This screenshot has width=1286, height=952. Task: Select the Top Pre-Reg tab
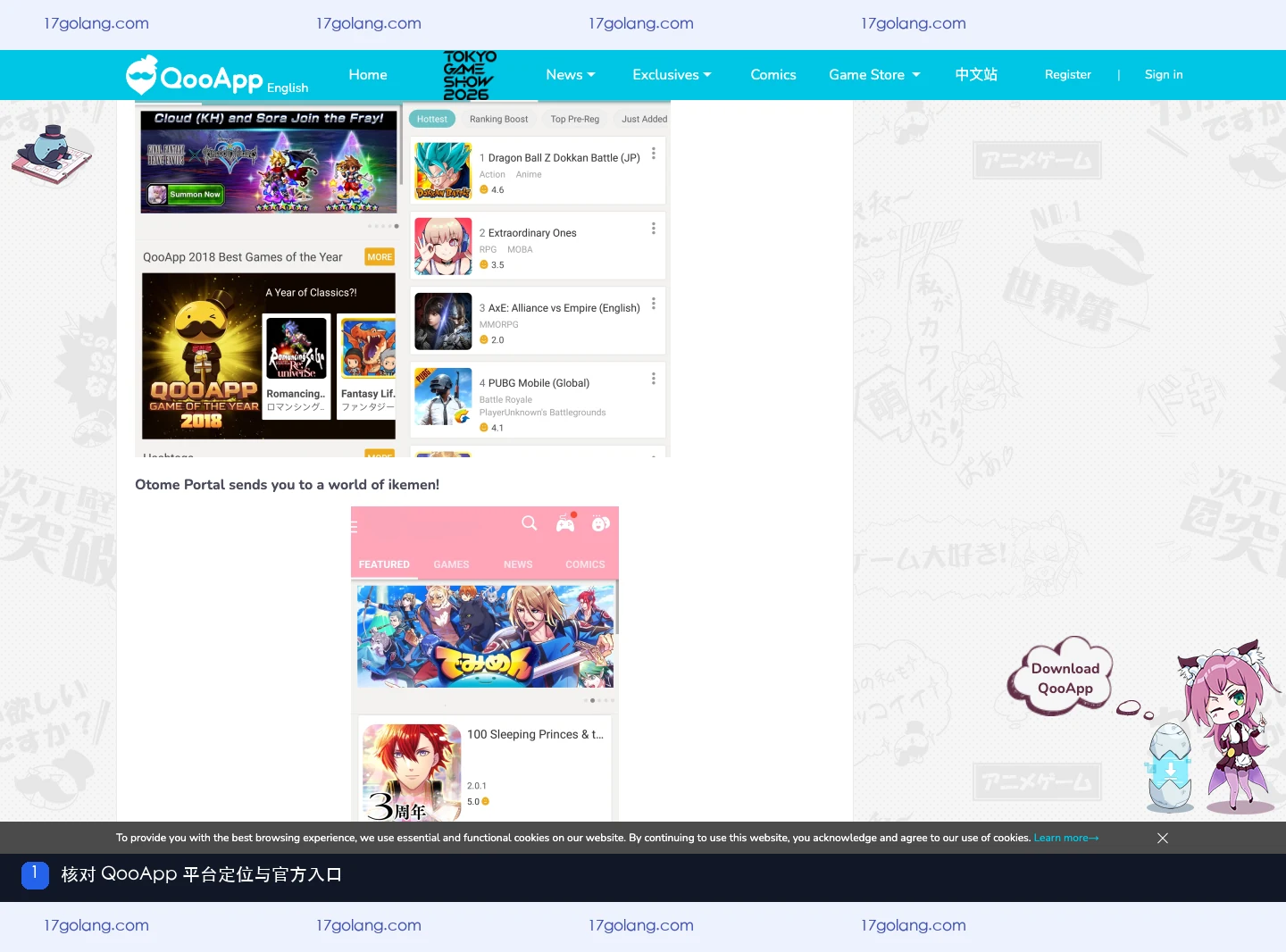click(x=575, y=119)
